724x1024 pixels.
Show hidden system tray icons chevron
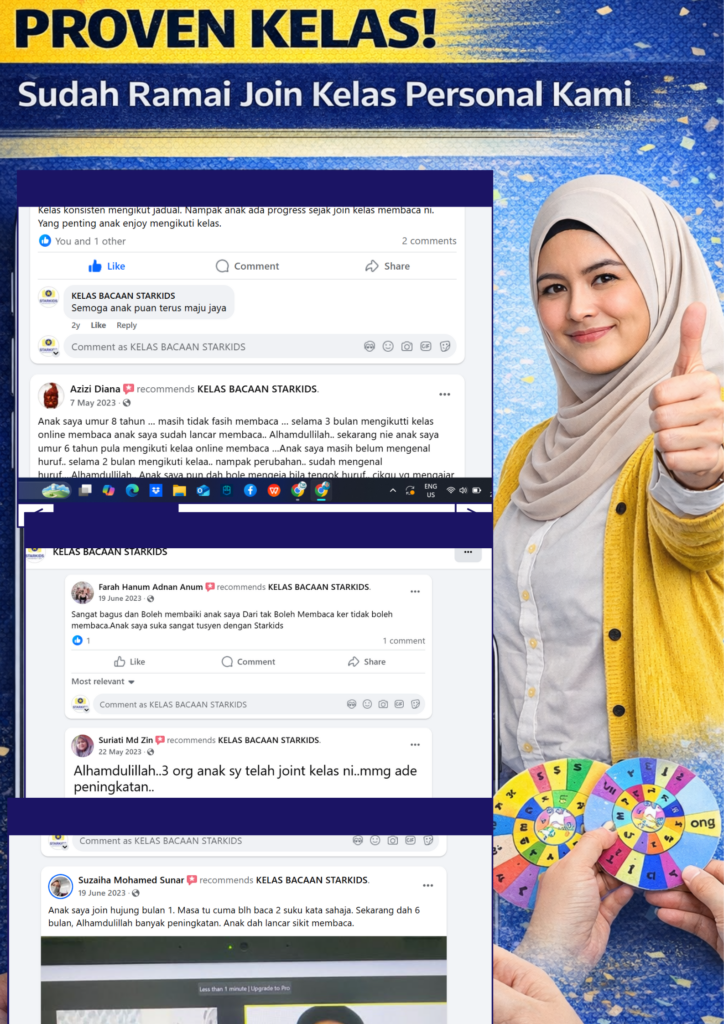392,490
